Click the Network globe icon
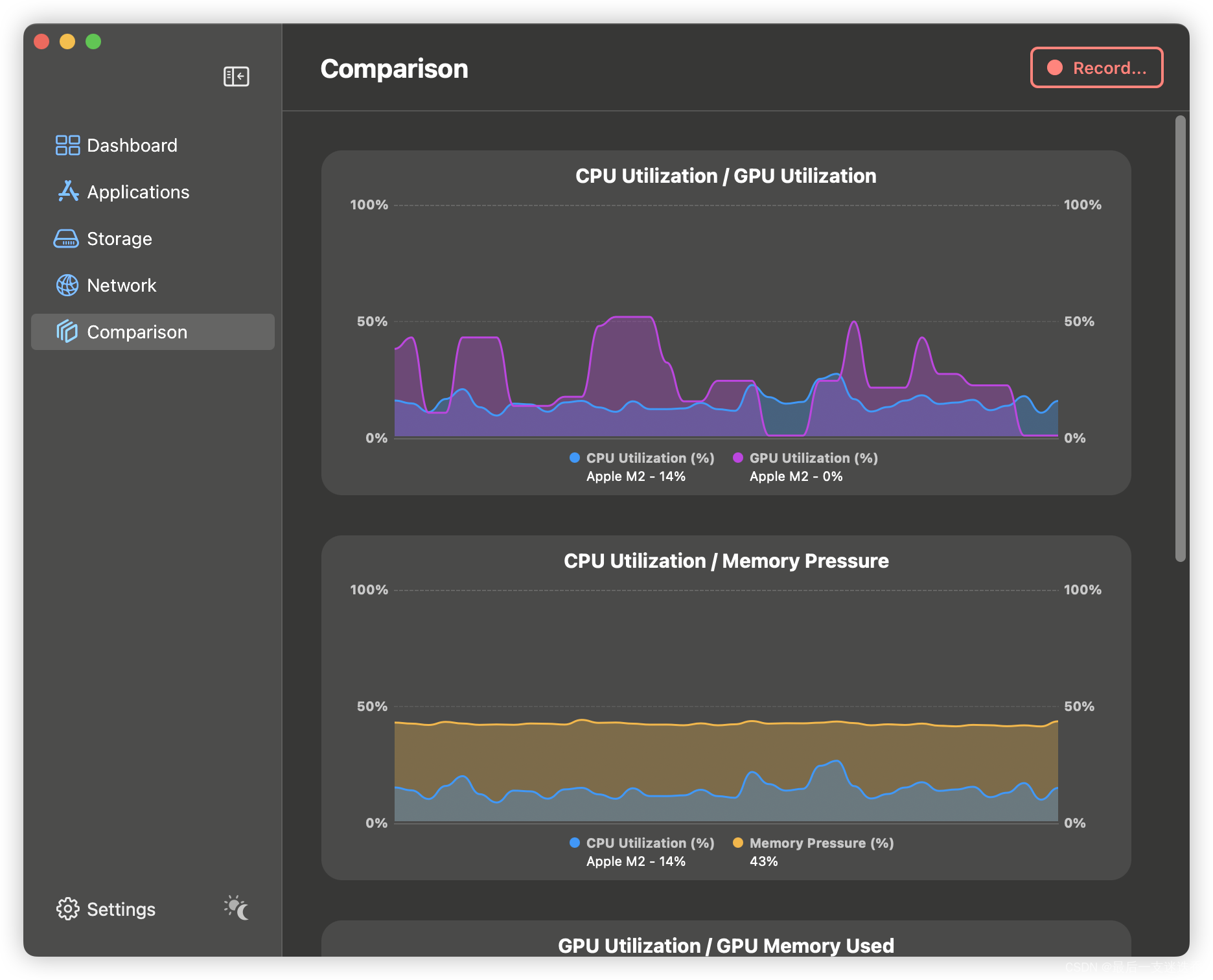The height and width of the screenshot is (980, 1213). pos(67,285)
